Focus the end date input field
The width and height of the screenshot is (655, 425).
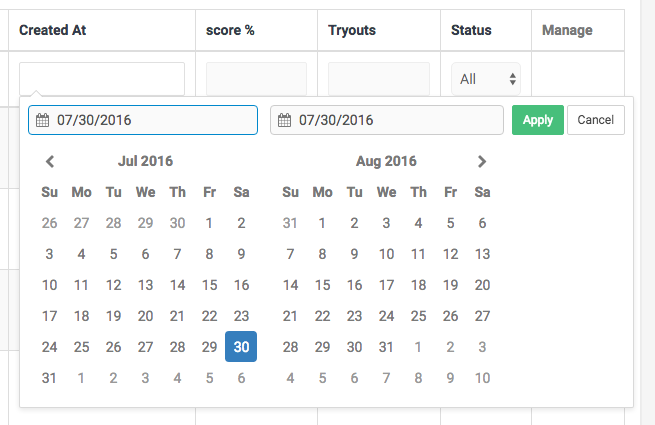(387, 120)
